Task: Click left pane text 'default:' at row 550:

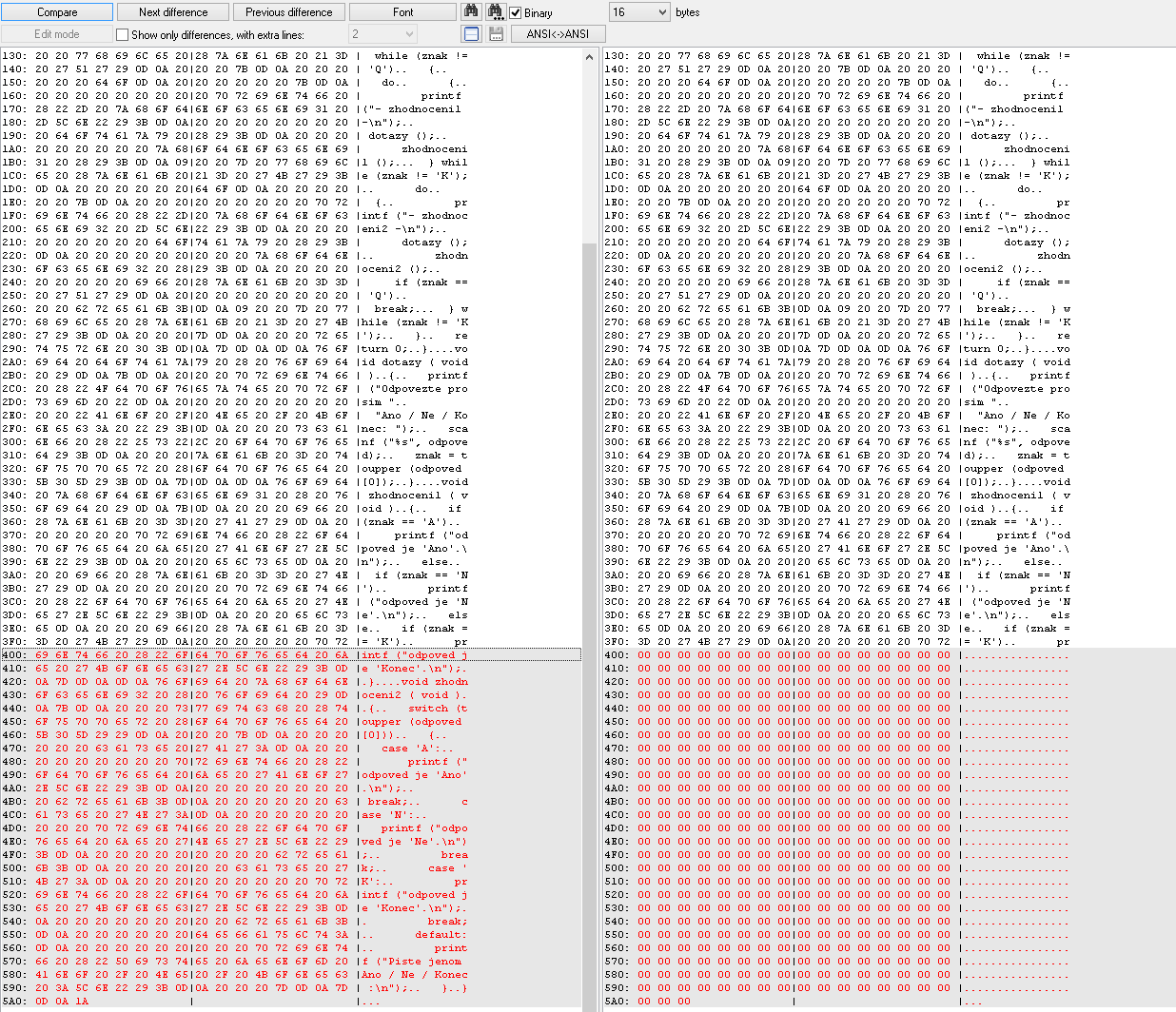Action: 441,935
